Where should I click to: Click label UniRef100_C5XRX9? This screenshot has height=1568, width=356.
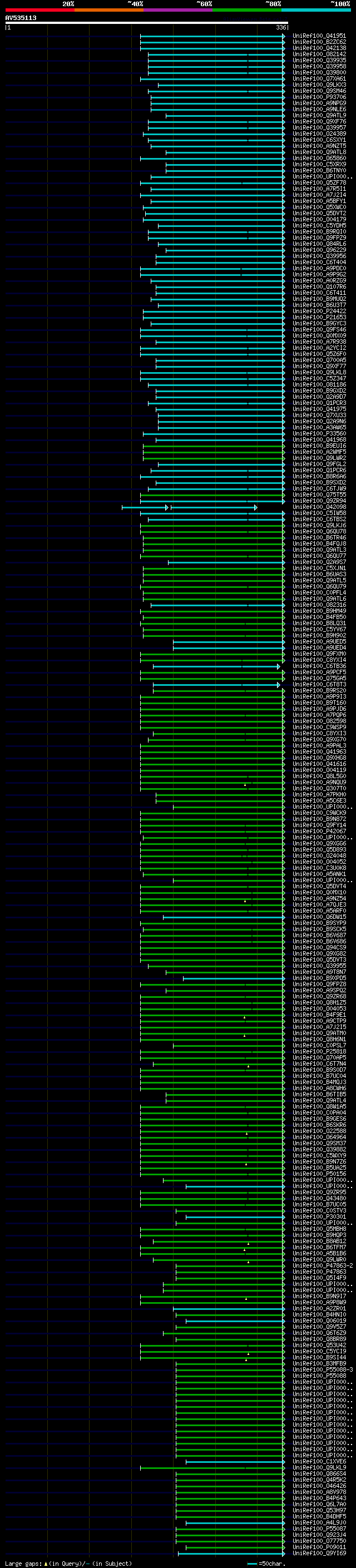click(319, 164)
